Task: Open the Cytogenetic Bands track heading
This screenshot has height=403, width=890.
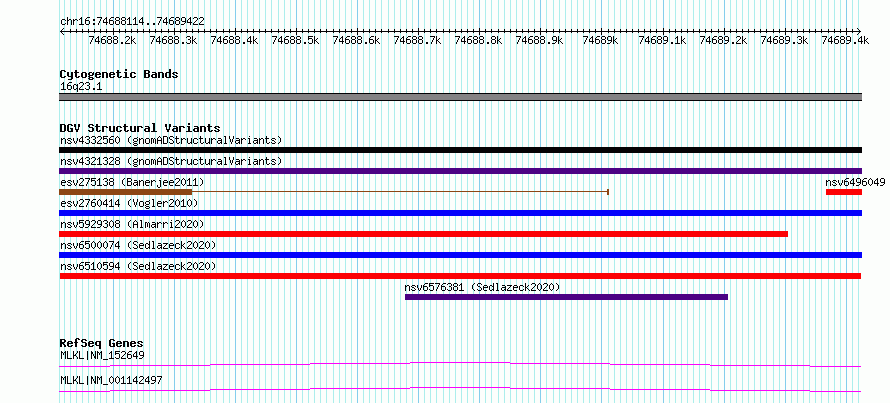Action: click(x=119, y=74)
